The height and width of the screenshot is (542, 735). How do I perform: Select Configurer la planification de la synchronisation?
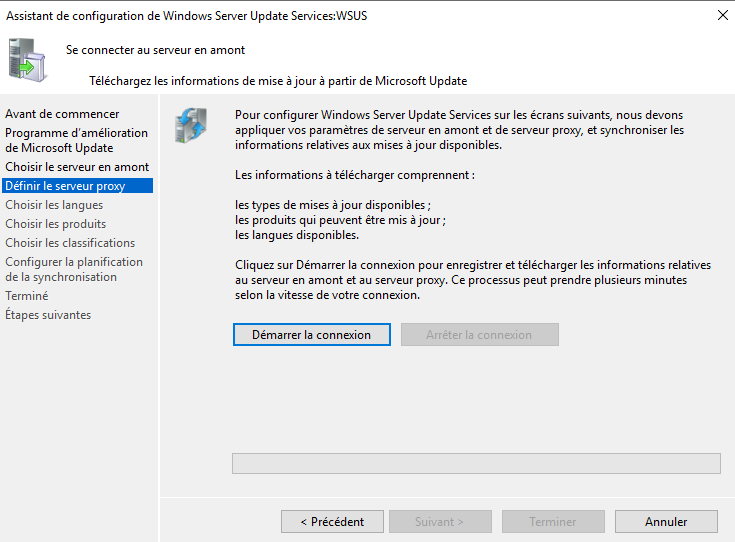(x=74, y=269)
